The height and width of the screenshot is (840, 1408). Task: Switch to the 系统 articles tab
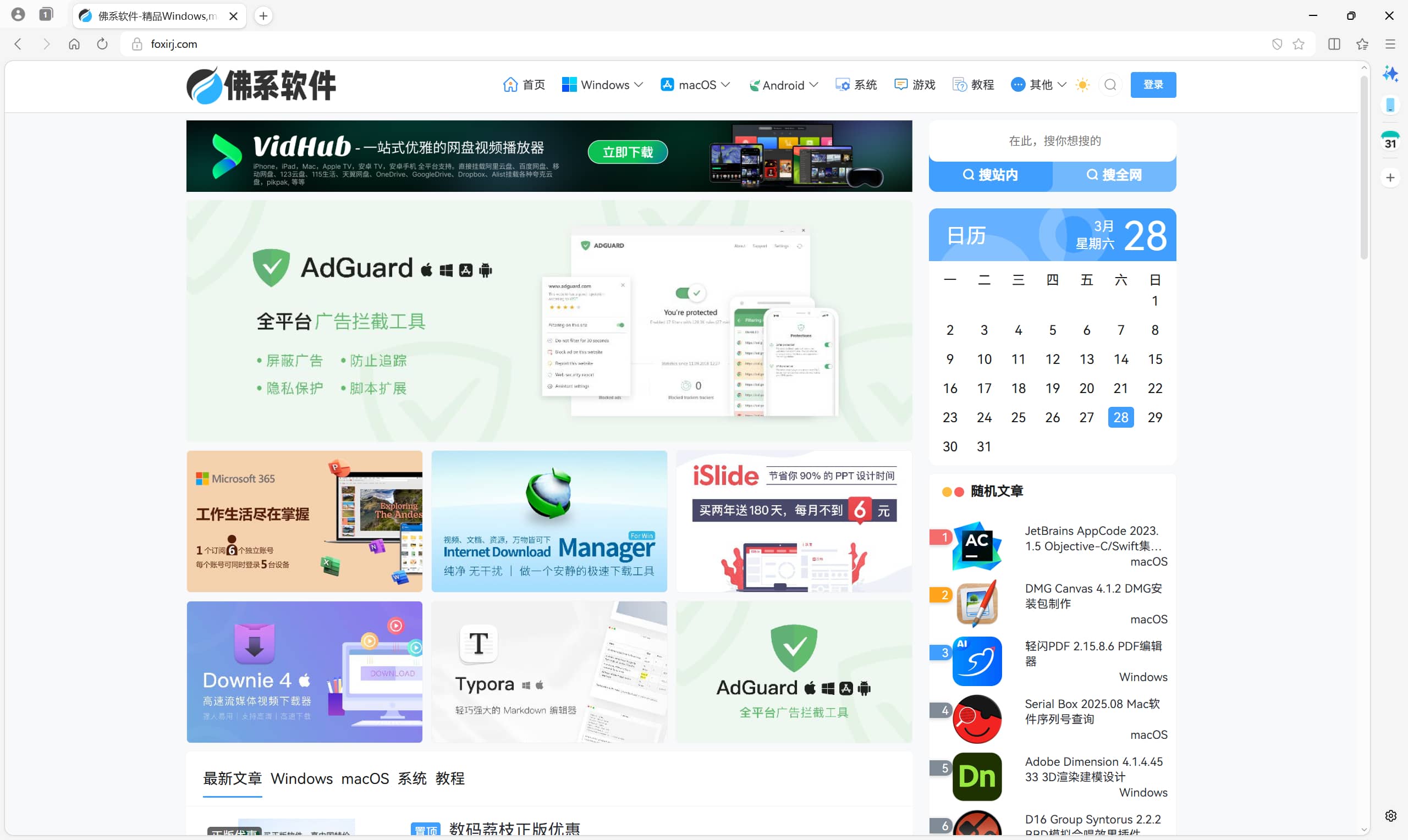click(x=412, y=779)
